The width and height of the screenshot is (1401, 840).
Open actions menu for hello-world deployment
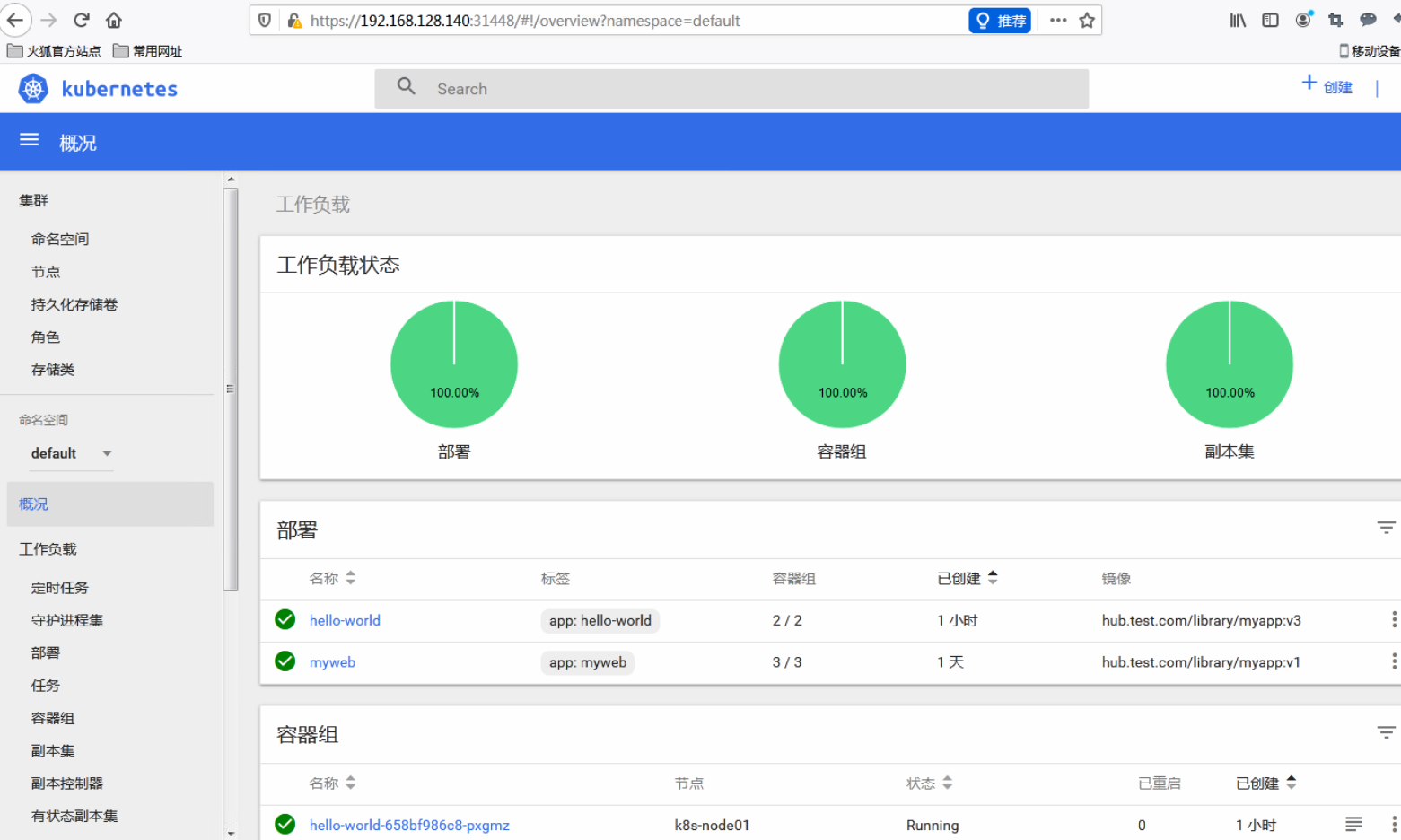pos(1394,619)
